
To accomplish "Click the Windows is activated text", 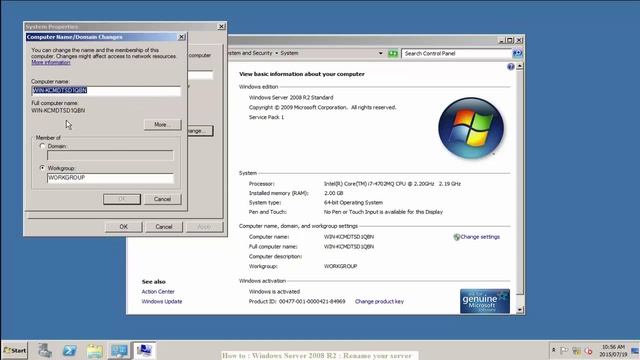I will click(x=274, y=291).
